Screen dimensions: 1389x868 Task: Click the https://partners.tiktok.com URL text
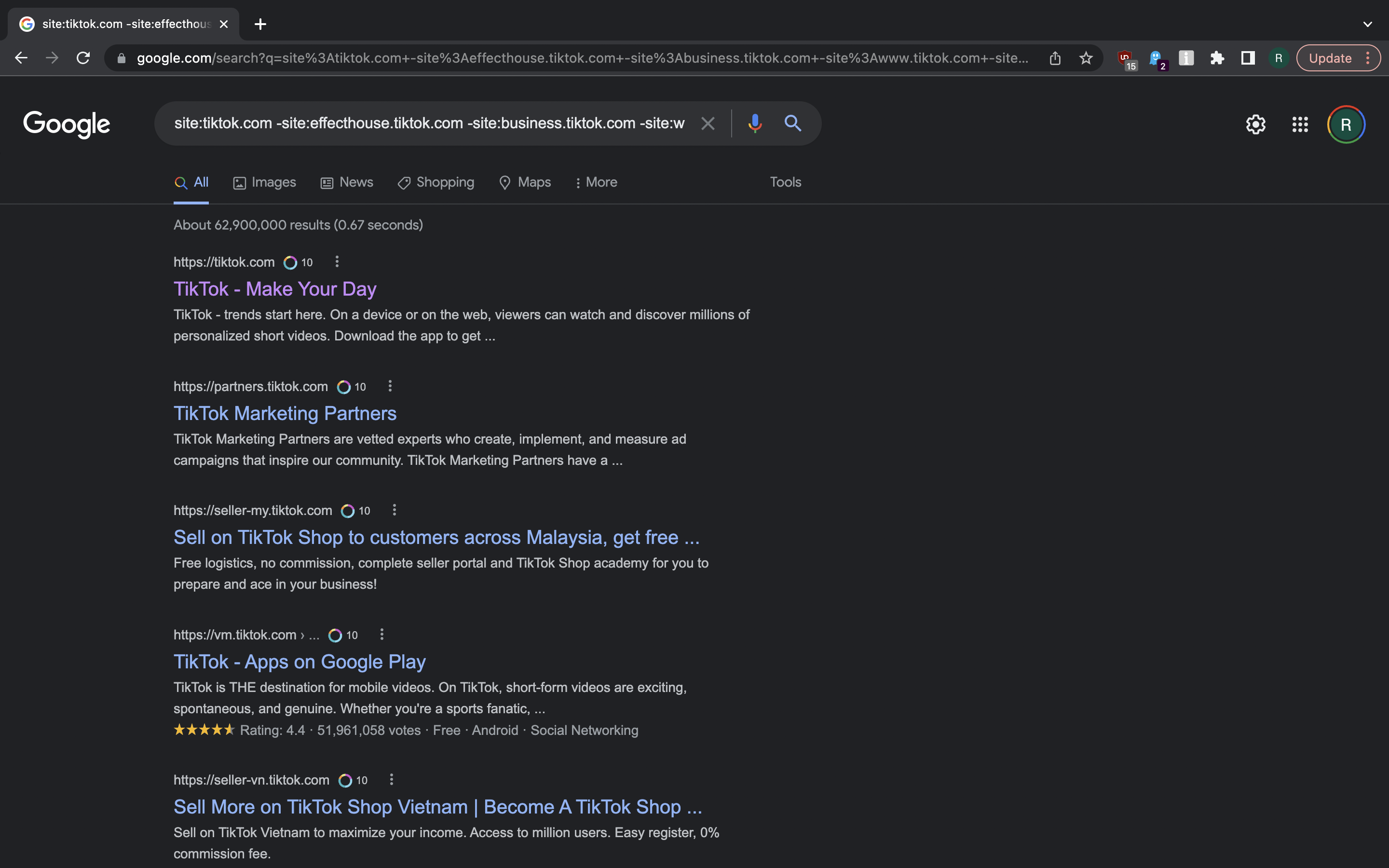(x=251, y=386)
